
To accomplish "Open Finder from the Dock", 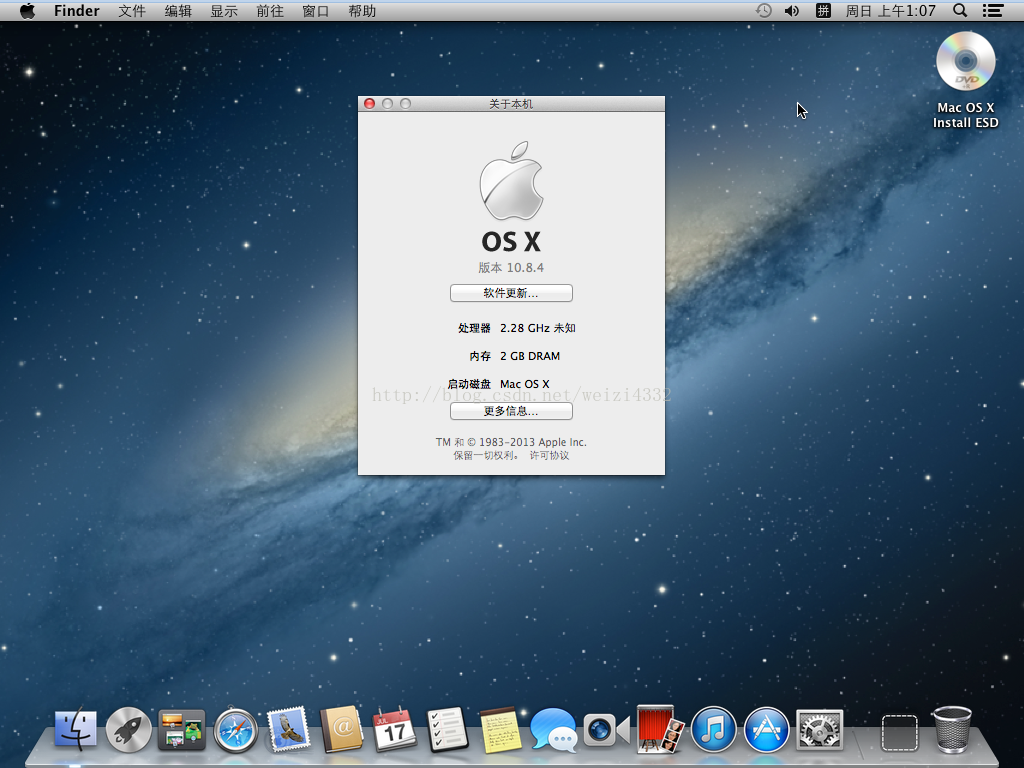I will click(x=76, y=729).
